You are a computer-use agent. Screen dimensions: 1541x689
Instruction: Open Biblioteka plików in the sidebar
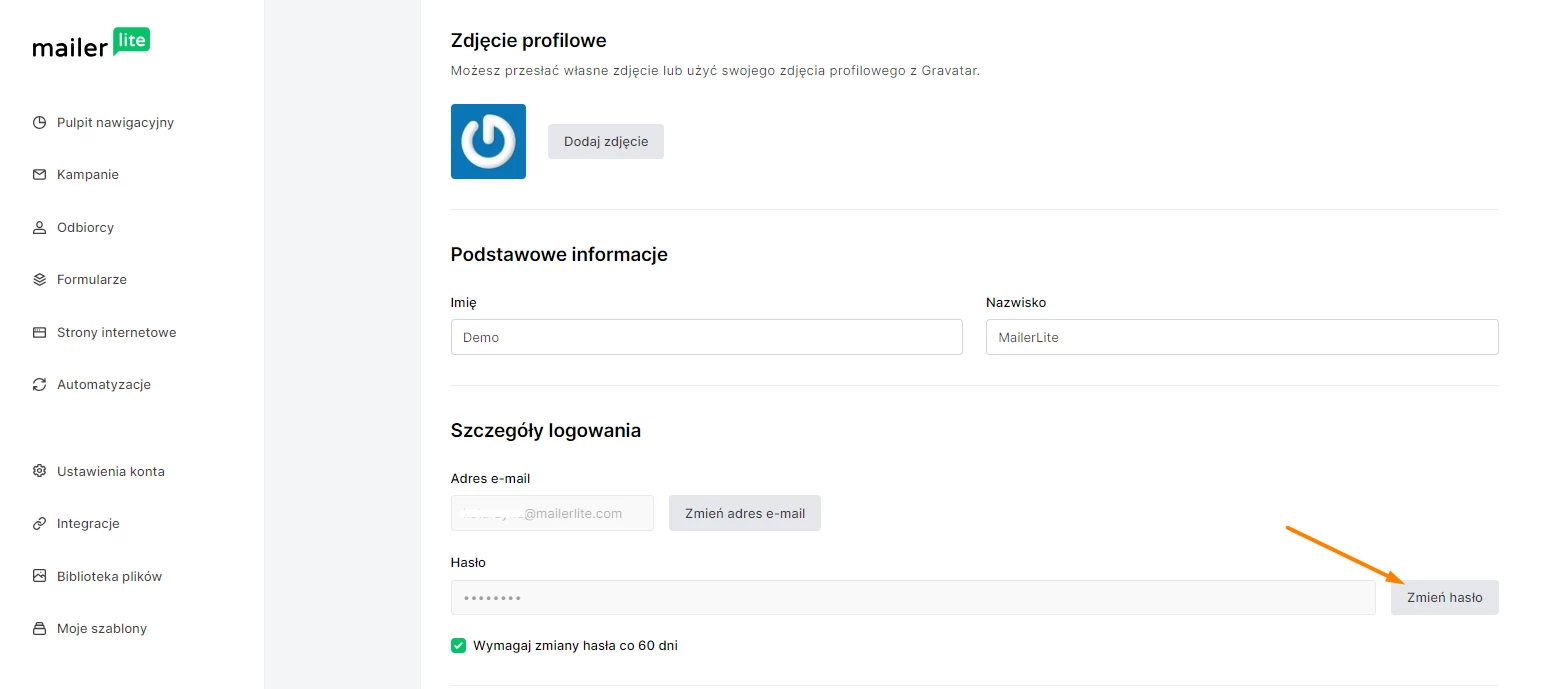108,576
